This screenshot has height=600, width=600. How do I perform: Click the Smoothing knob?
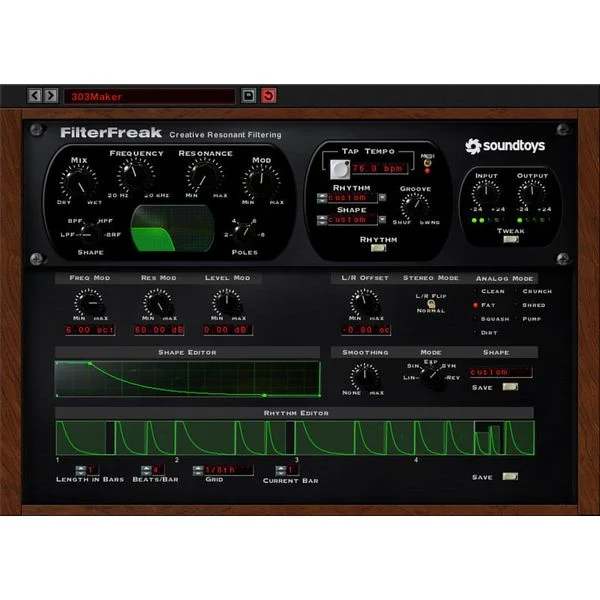pos(365,377)
